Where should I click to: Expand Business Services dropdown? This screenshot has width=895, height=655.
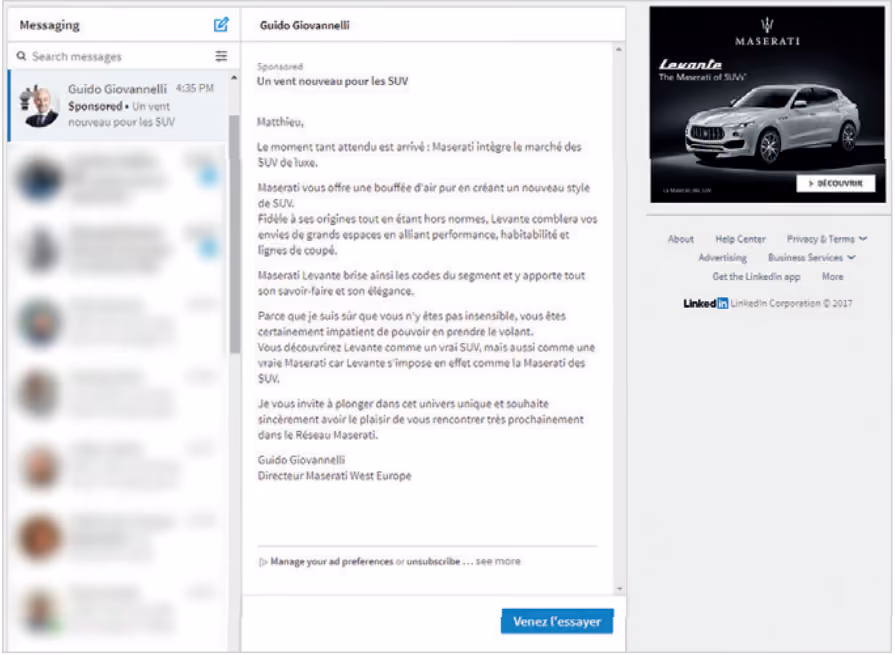tap(811, 258)
